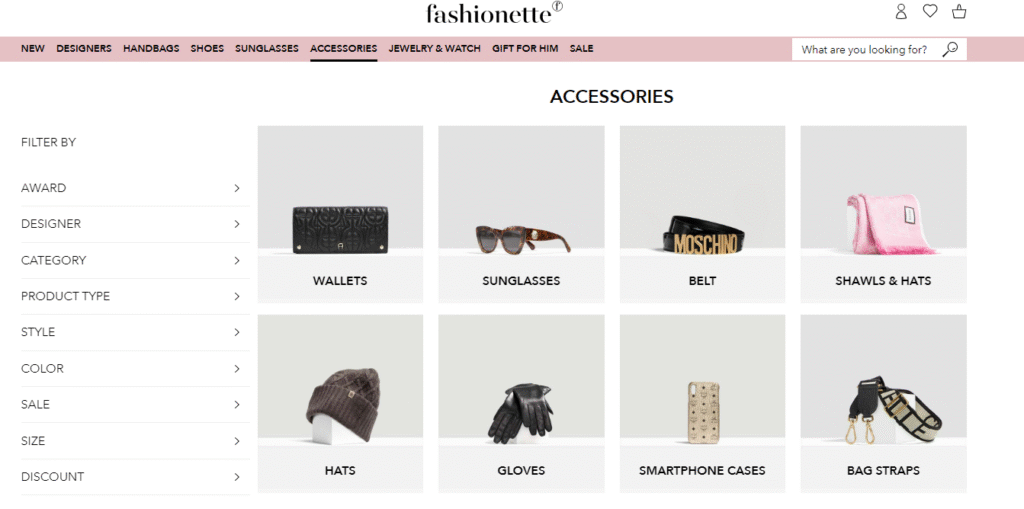Open the JEWELRY & WATCH menu
The height and width of the screenshot is (509, 1024).
coord(434,48)
